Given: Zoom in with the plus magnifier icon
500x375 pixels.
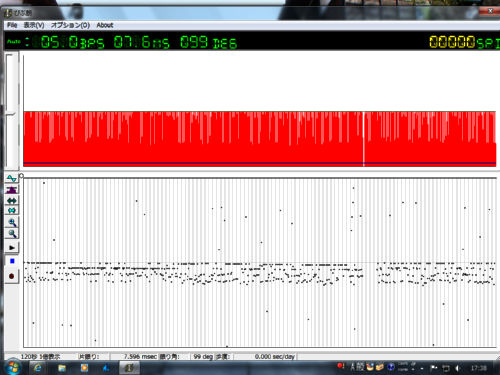Looking at the screenshot, I should tap(12, 222).
